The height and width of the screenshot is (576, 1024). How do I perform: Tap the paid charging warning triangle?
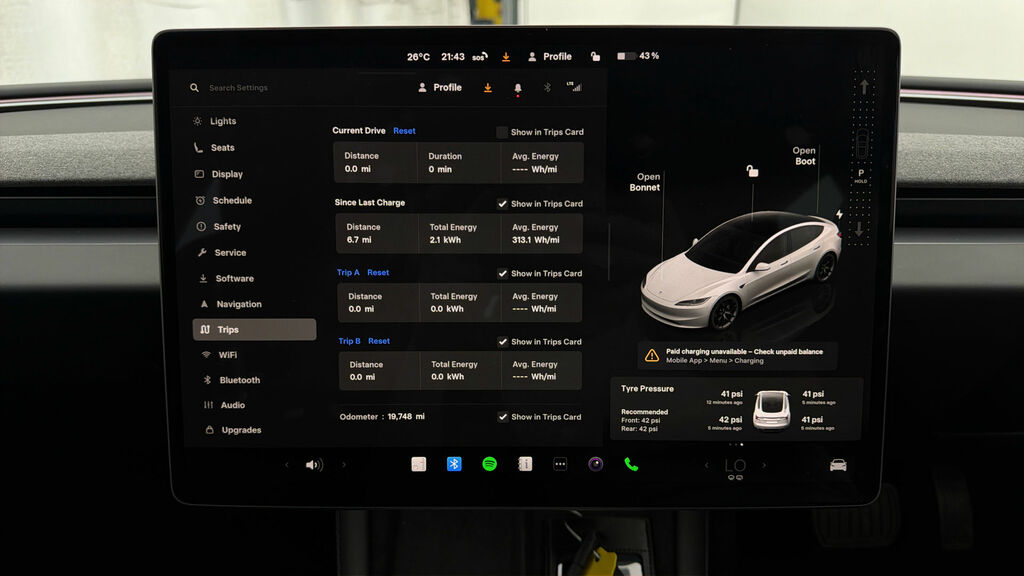click(x=652, y=356)
